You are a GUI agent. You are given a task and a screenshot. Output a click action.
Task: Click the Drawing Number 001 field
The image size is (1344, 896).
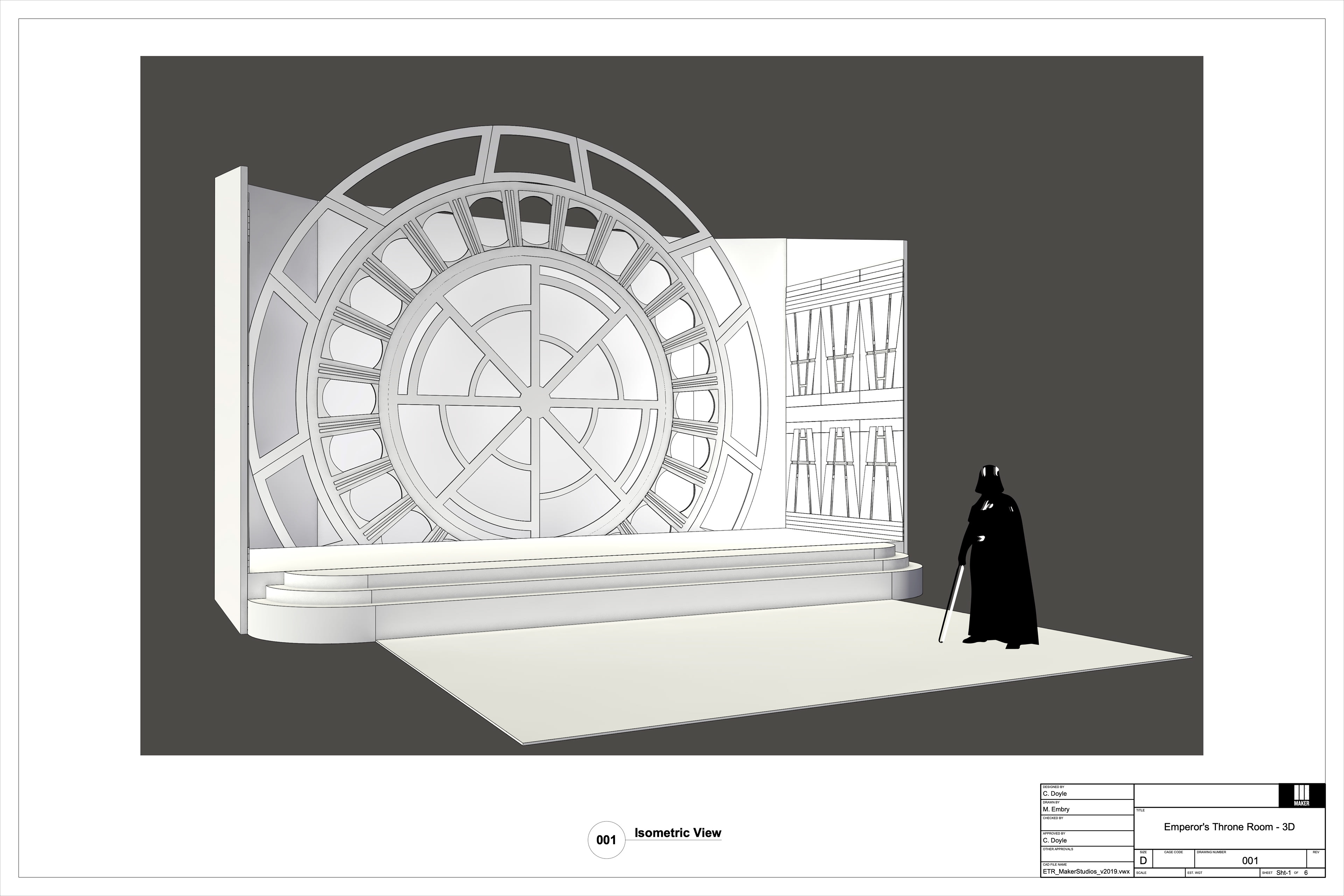1250,861
